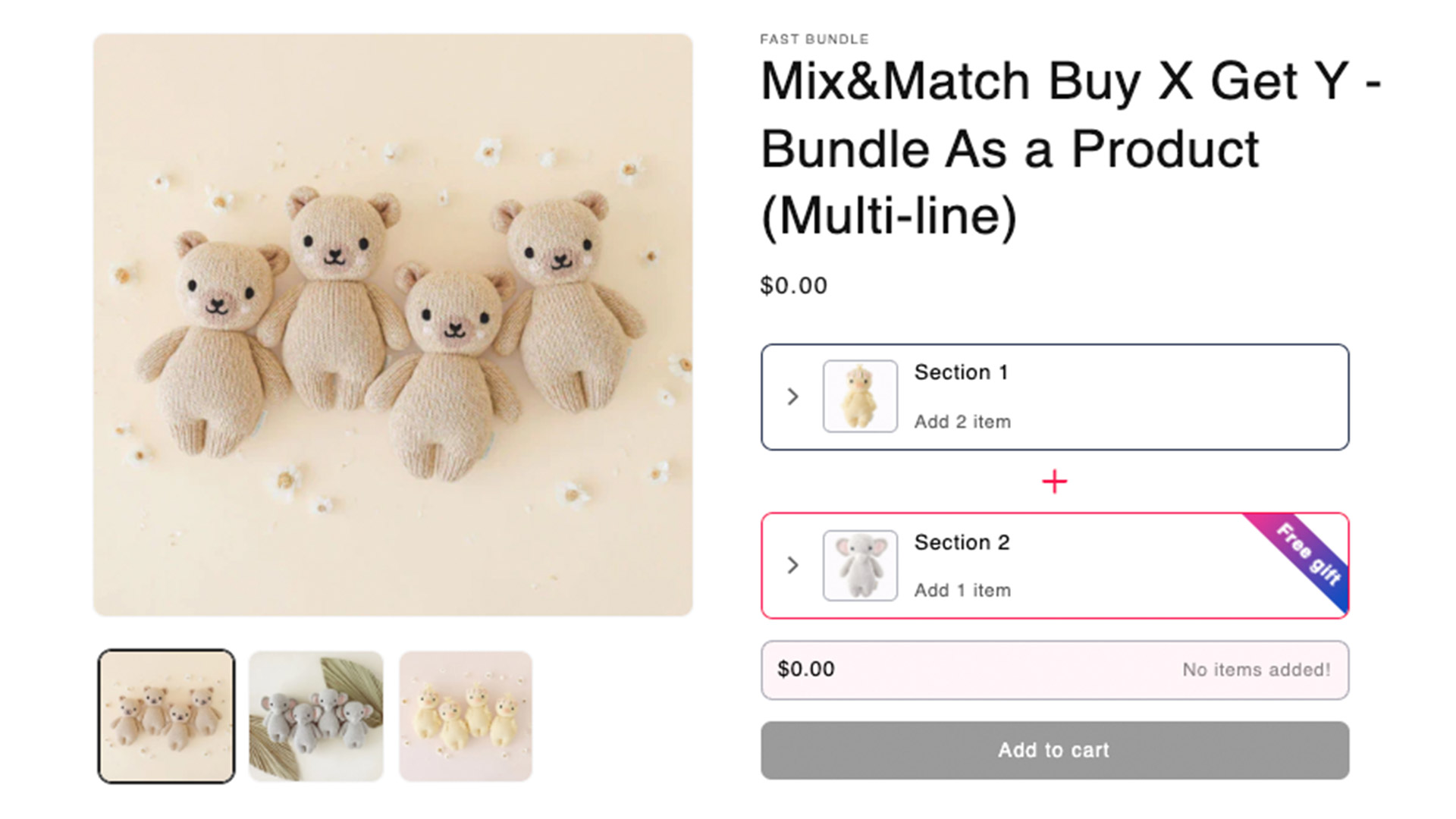Viewport: 1456px width, 819px height.
Task: Click the "No items added!" message
Action: (x=1256, y=670)
